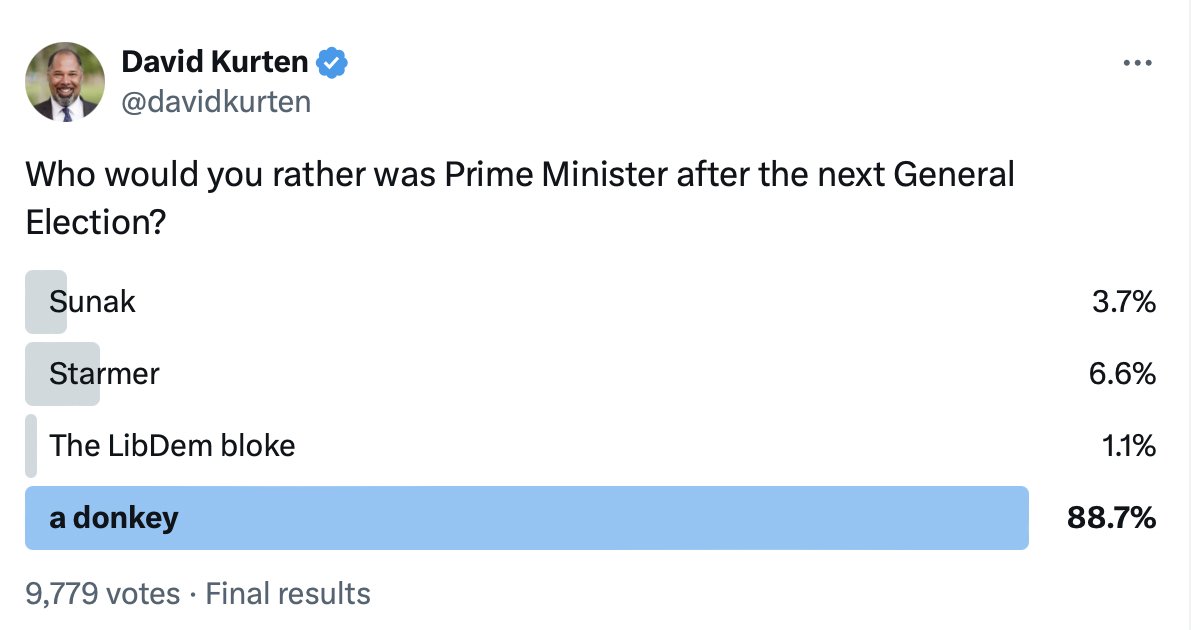Click the small gray Sunak result bar
Viewport: 1200px width, 630px height.
(x=46, y=302)
